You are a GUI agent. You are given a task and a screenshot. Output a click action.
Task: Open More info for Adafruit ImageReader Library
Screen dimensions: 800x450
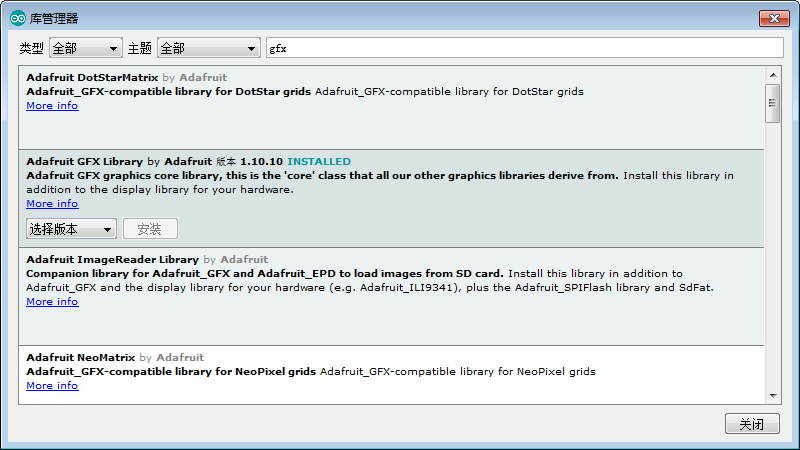52,302
